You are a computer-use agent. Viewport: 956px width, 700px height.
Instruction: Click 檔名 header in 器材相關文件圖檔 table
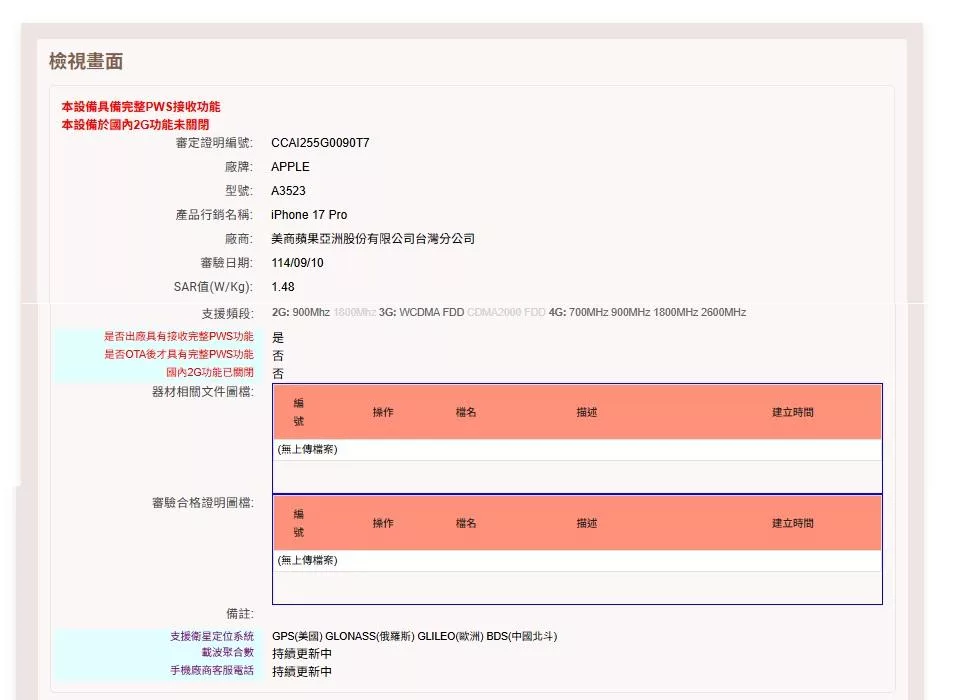point(466,412)
